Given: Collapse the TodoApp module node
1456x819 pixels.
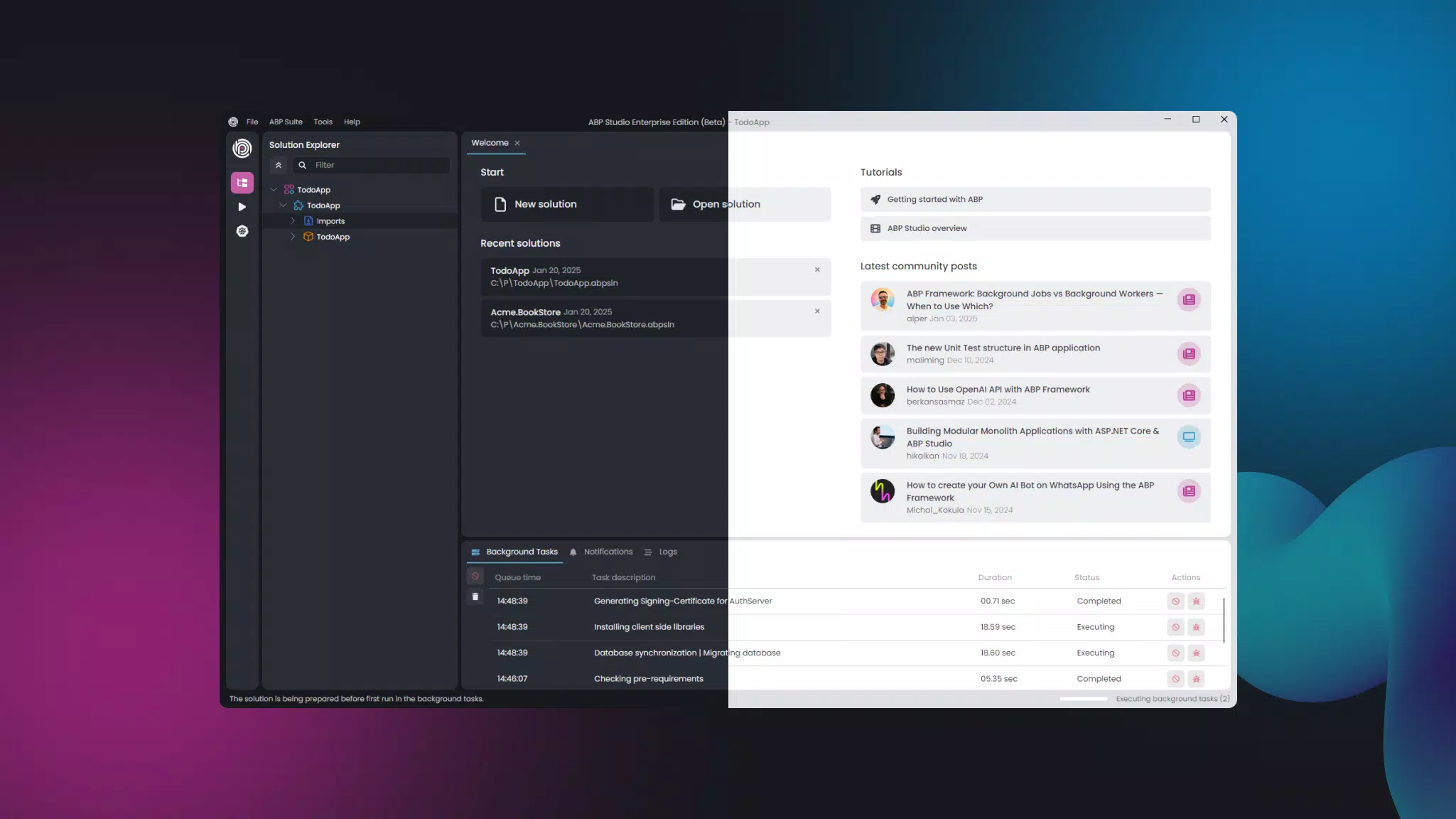Looking at the screenshot, I should 284,205.
